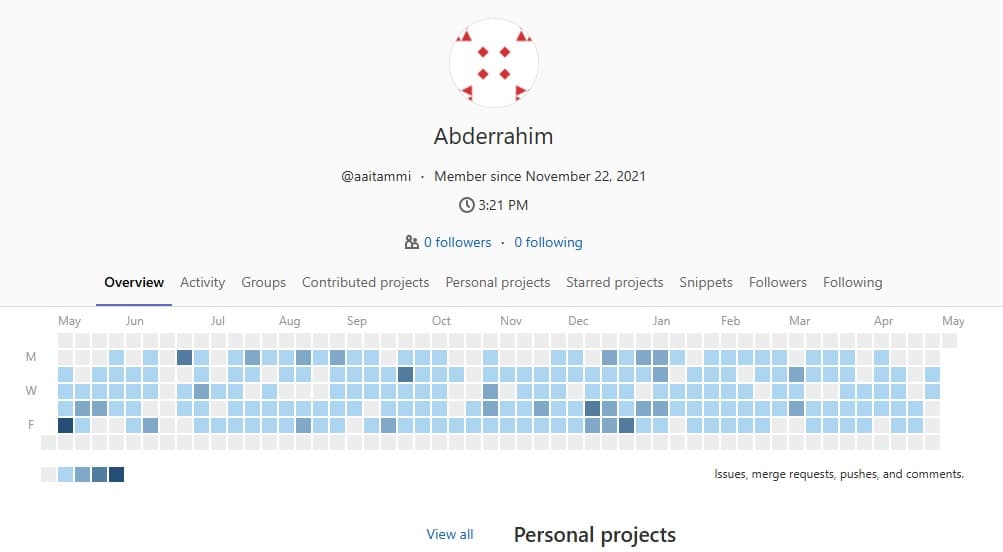1003x552 pixels.
Task: Go to the Contributed projects tab
Action: (x=365, y=282)
